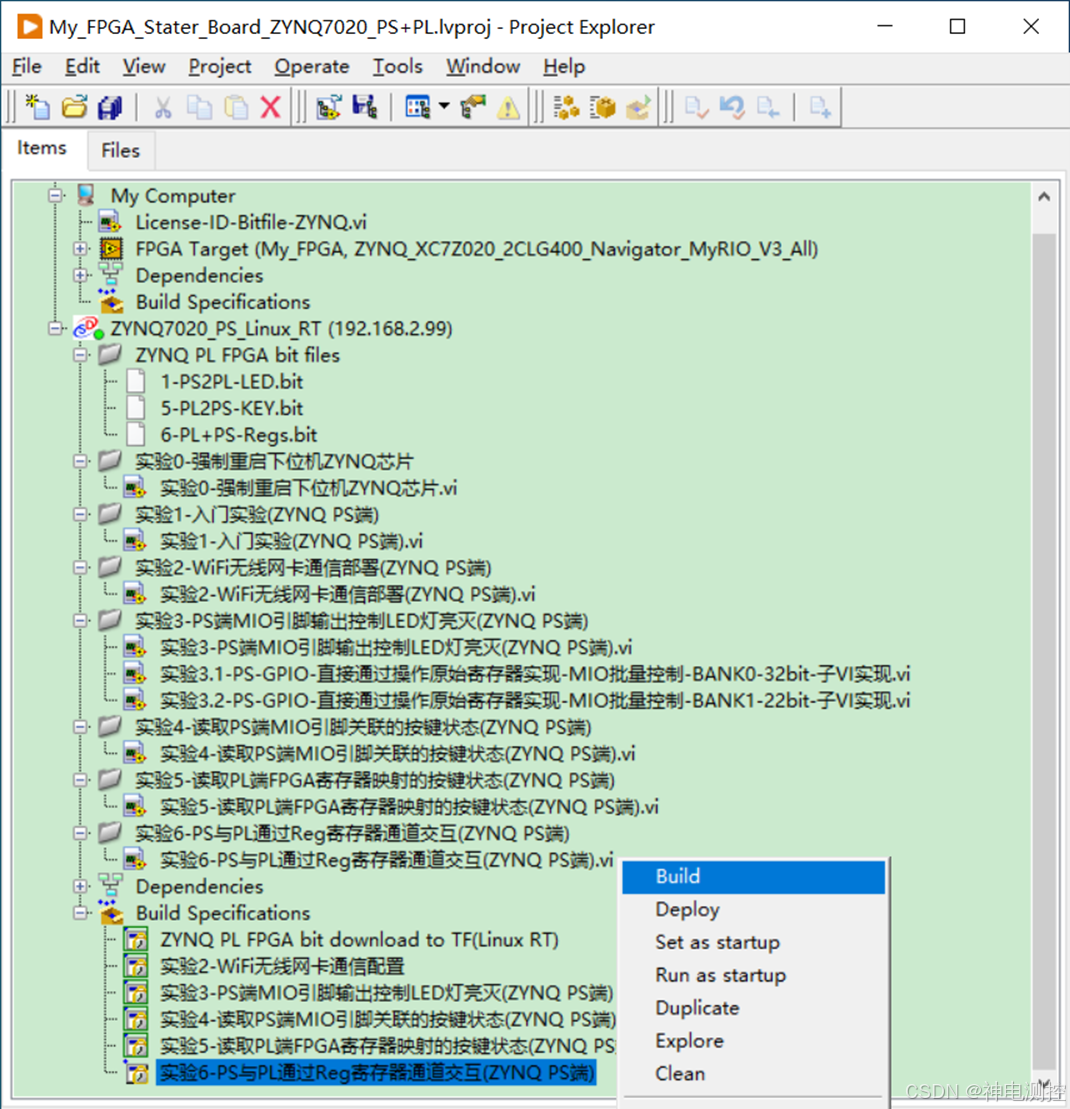Click the New Project toolbar icon
The image size is (1070, 1109).
coord(37,108)
